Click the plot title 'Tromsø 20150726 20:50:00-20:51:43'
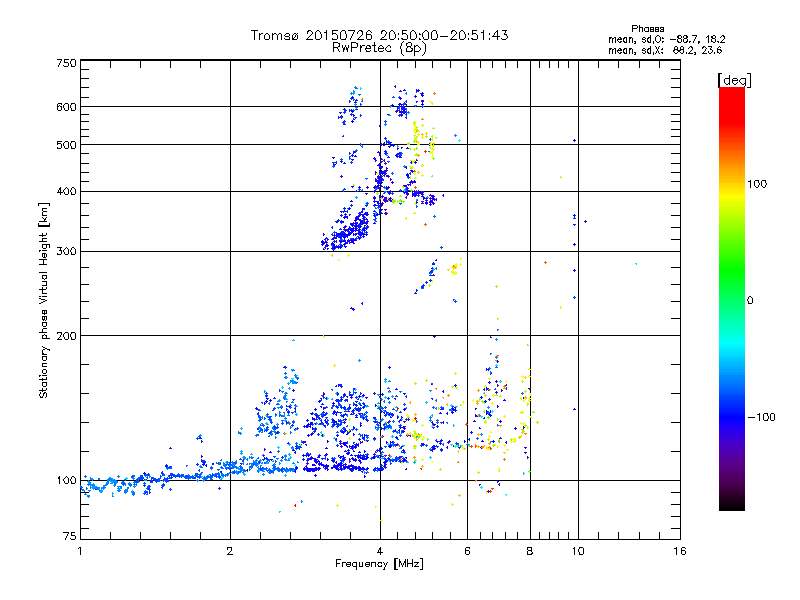This screenshot has width=800, height=600. pos(379,35)
